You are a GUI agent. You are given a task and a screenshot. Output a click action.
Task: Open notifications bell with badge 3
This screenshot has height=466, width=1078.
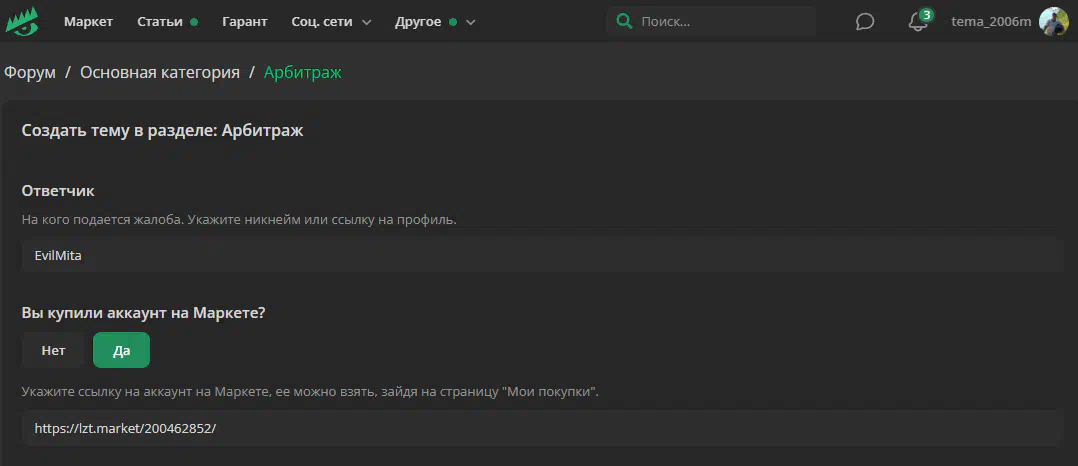(918, 22)
